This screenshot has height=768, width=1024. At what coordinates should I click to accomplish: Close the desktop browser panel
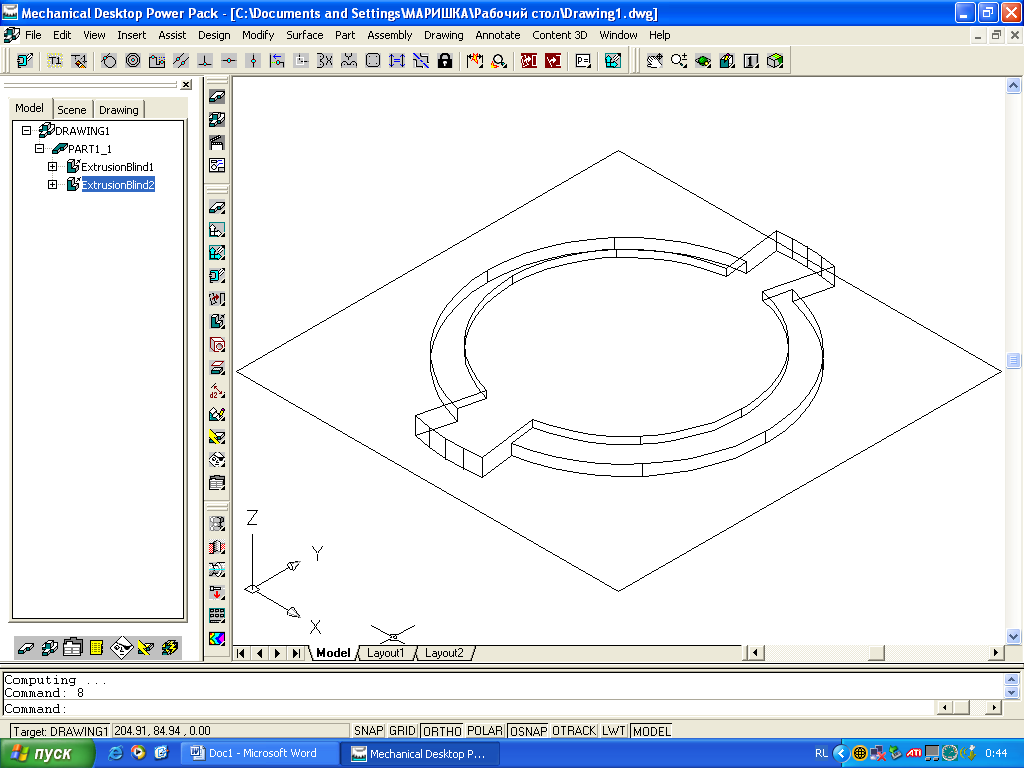tap(186, 84)
